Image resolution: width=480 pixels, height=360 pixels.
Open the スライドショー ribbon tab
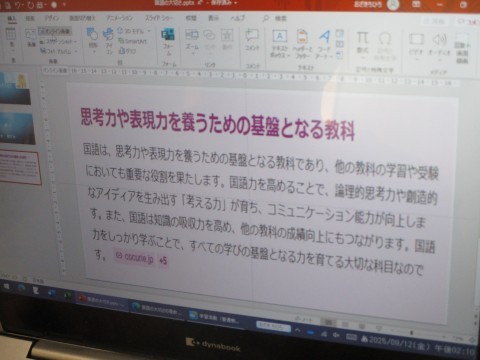tap(159, 18)
